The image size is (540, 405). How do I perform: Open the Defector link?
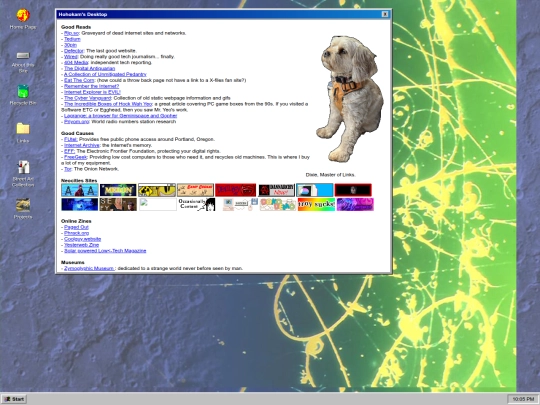74,51
